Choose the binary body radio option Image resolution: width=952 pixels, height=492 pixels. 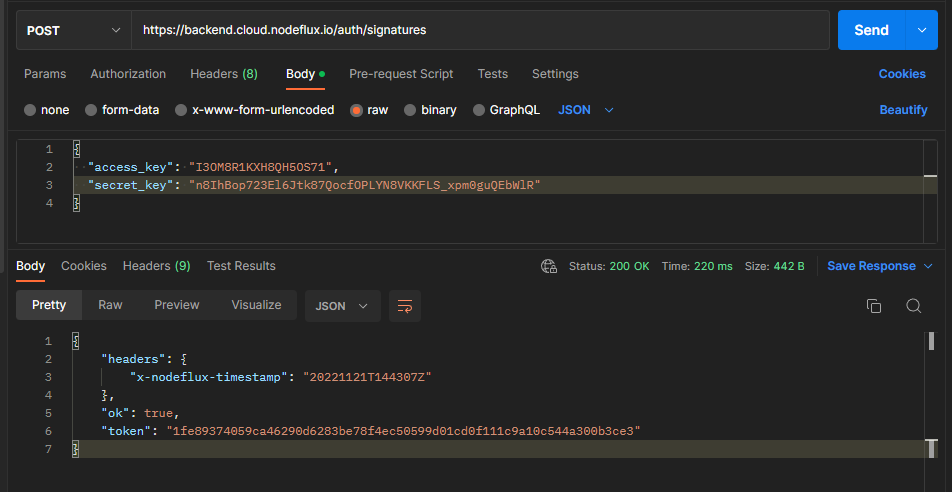pyautogui.click(x=410, y=110)
